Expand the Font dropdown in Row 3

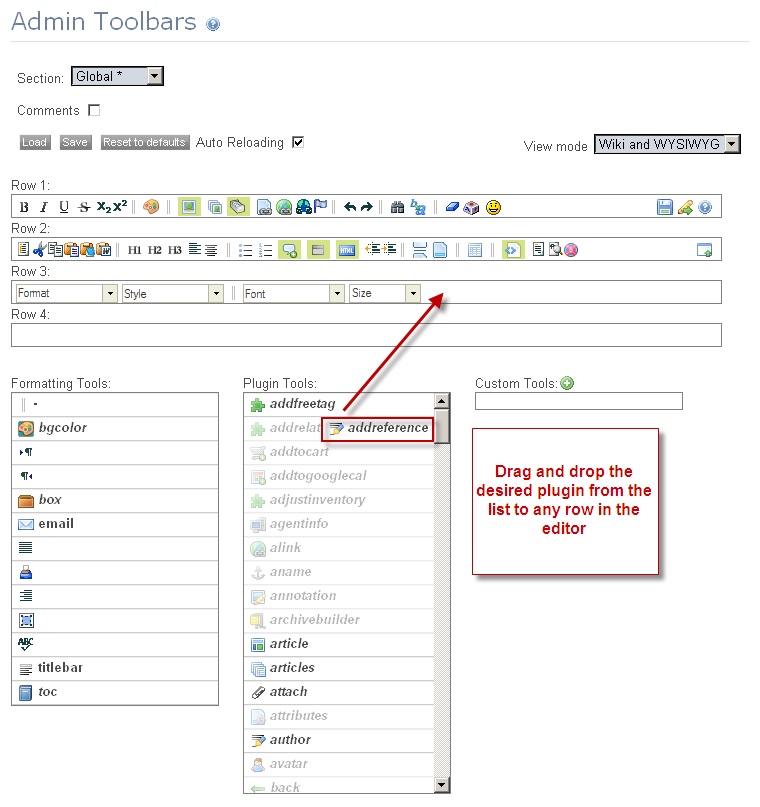pos(293,293)
